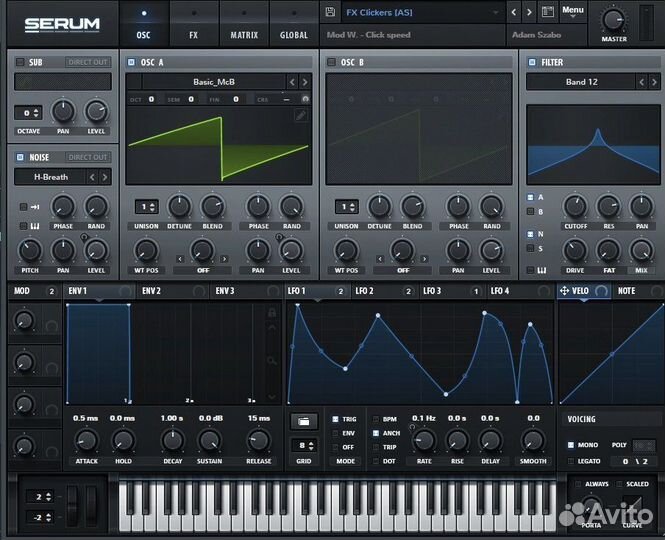
Task: Go to next preset arrow
Action: point(529,12)
